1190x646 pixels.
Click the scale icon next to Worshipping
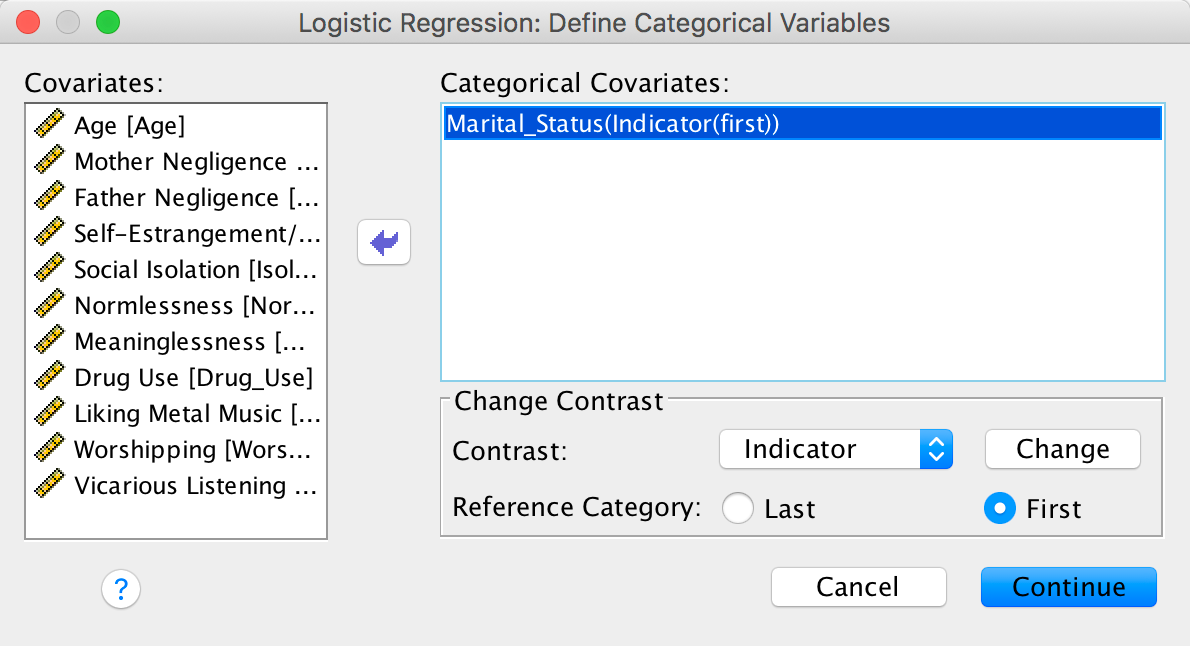point(48,449)
